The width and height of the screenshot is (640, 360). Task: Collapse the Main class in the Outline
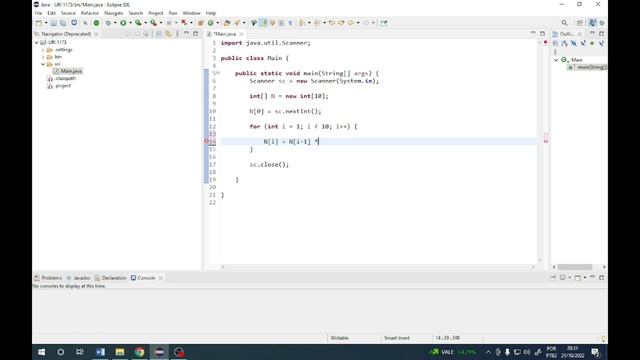[x=556, y=60]
